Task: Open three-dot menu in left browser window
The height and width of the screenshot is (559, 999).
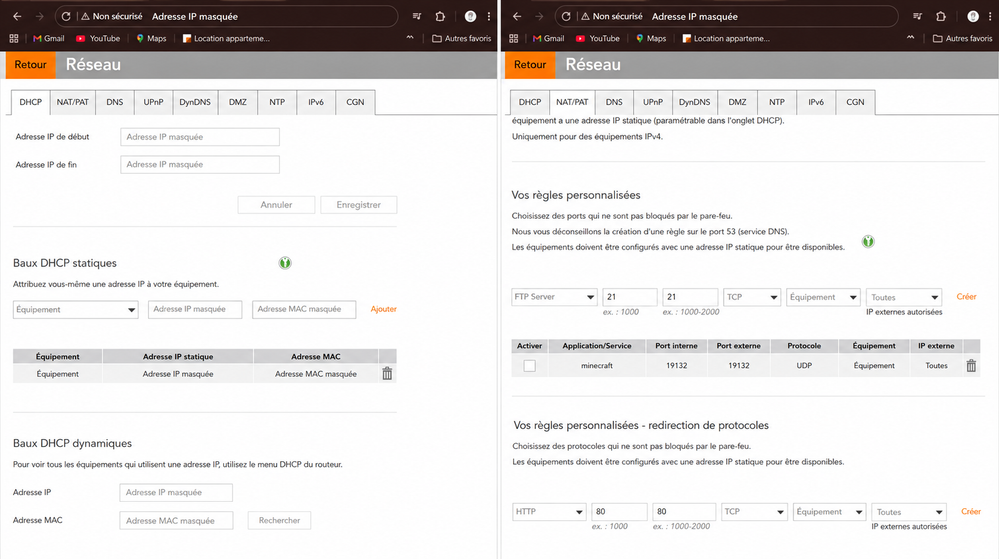Action: point(489,17)
